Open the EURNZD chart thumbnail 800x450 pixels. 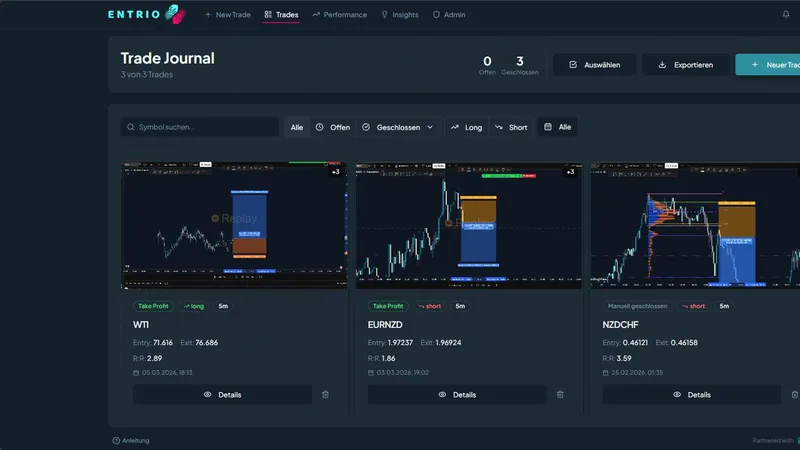(469, 226)
